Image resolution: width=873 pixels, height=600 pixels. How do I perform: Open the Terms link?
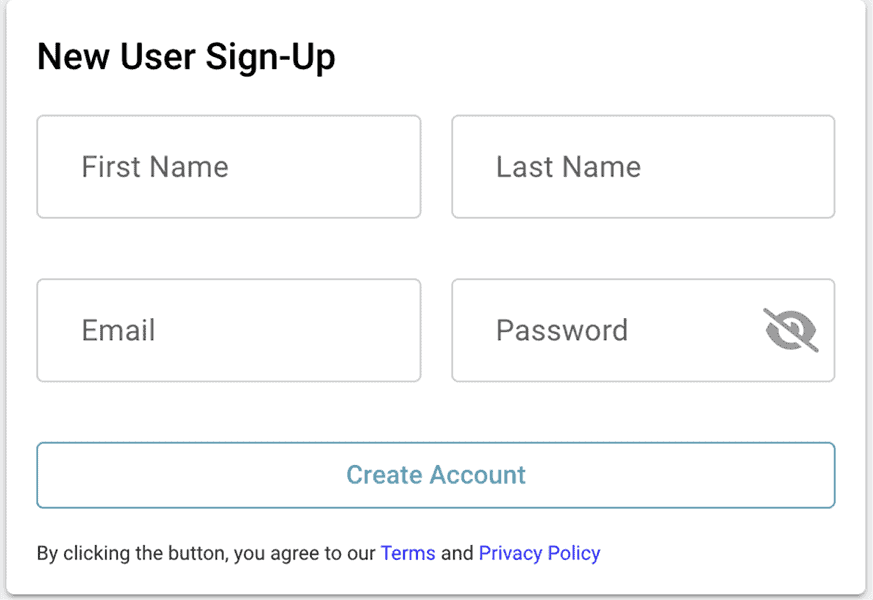(x=408, y=553)
